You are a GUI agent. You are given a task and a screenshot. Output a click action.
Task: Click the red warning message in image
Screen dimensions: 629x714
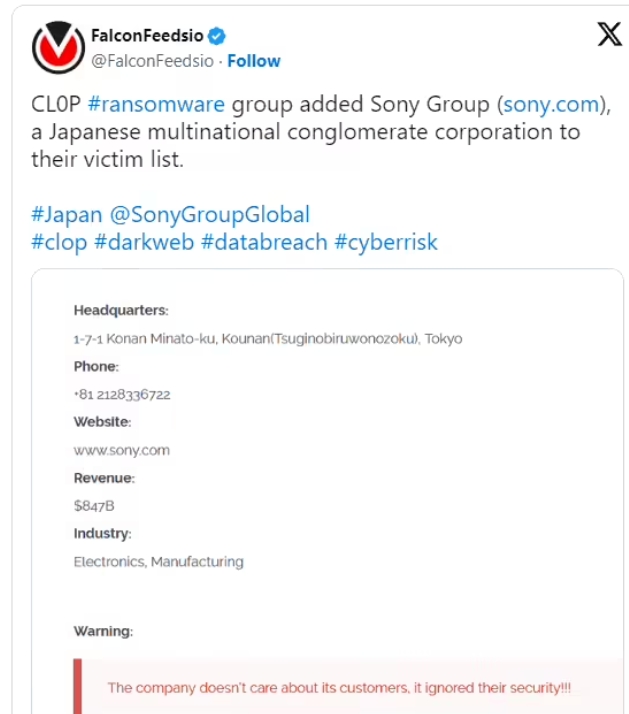(x=339, y=688)
